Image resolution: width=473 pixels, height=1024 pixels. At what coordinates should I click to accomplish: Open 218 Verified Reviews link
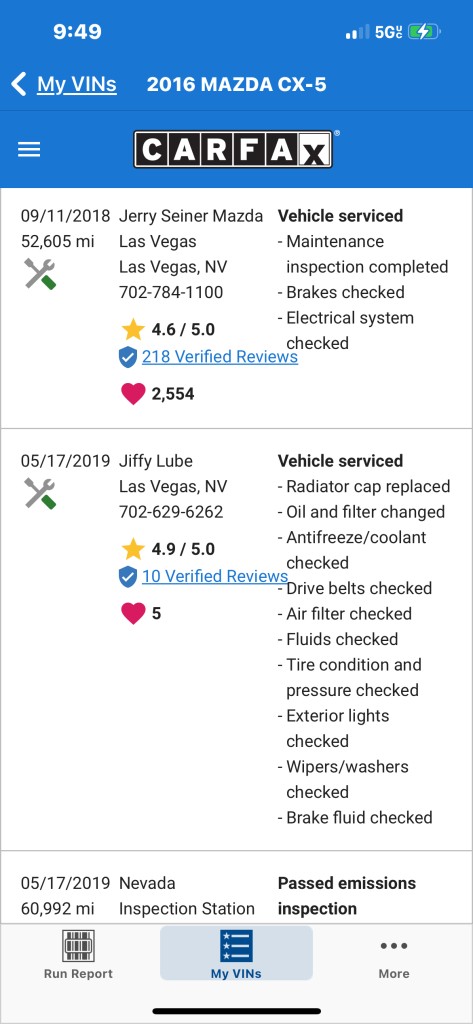pos(220,357)
